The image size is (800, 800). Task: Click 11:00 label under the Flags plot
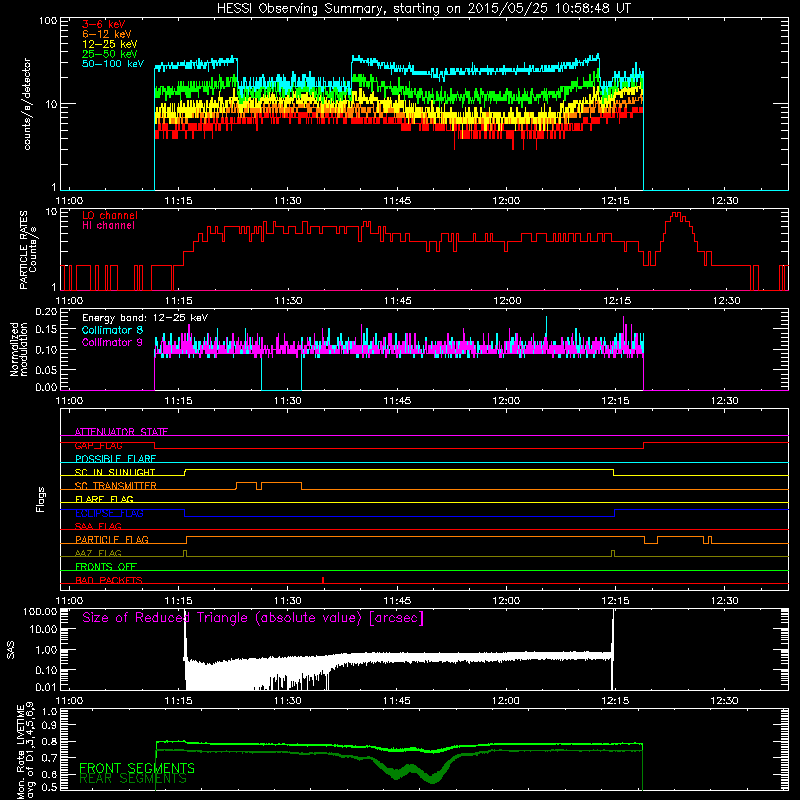pyautogui.click(x=69, y=601)
